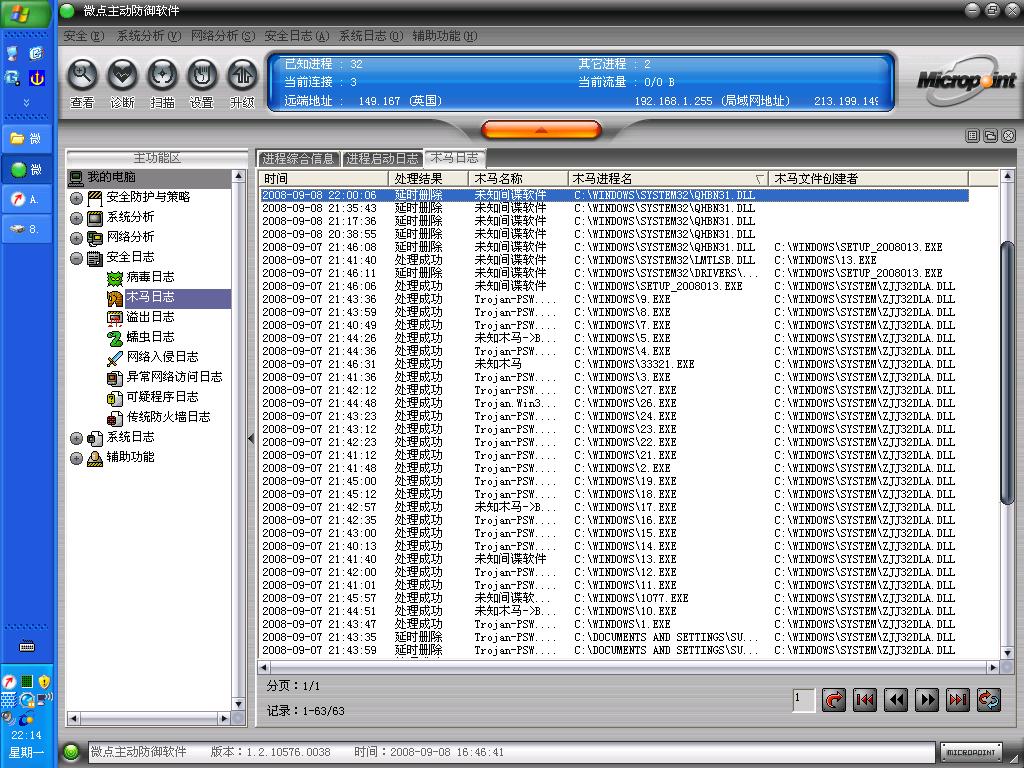
Task: Collapse 安全日志 tree node
Action: coord(76,258)
